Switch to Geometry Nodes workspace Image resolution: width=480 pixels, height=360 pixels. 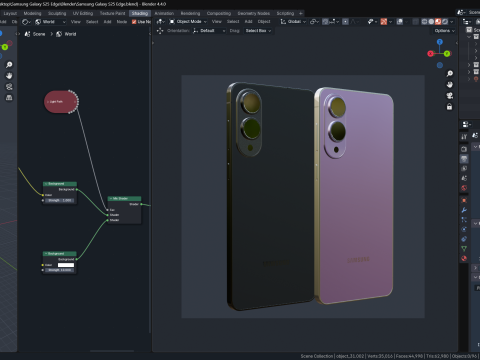[x=254, y=13]
